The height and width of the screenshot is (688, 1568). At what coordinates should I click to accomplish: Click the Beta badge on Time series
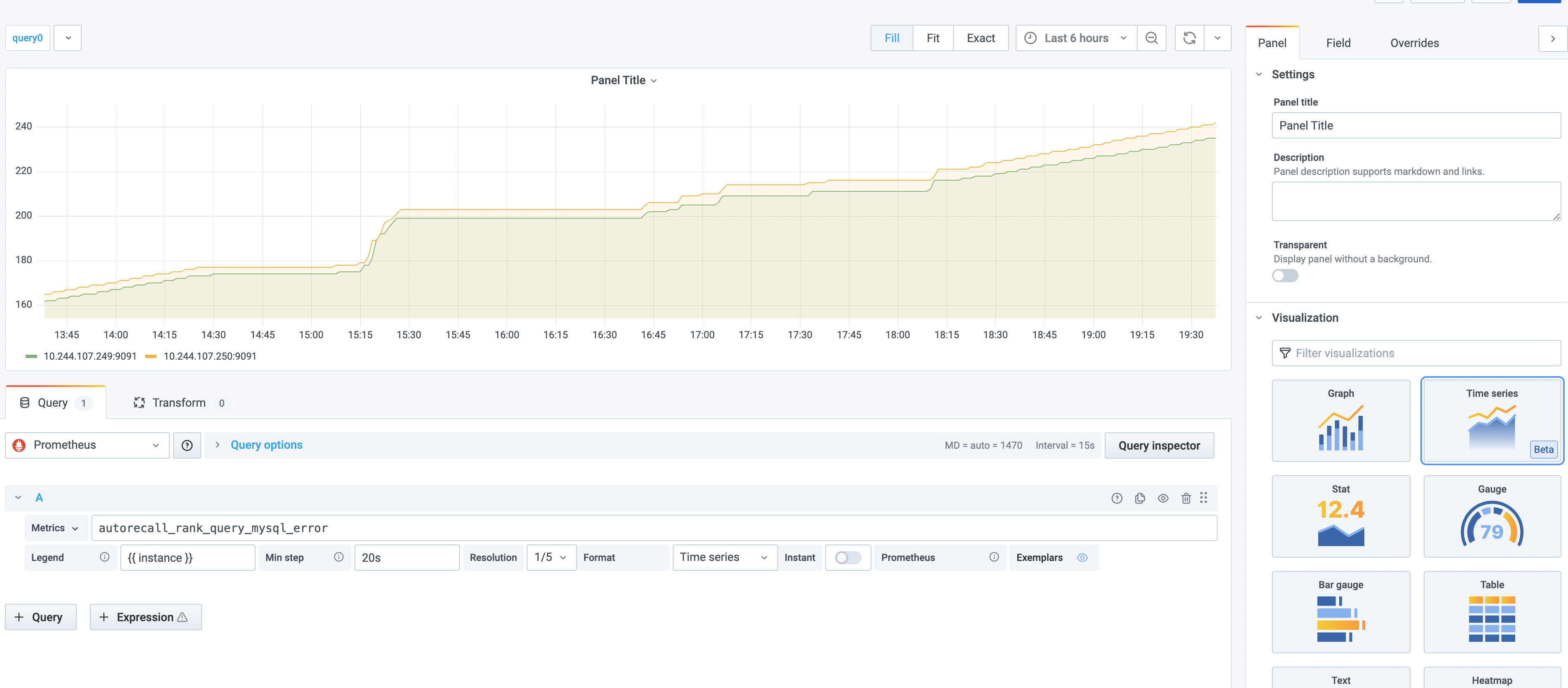point(1543,449)
